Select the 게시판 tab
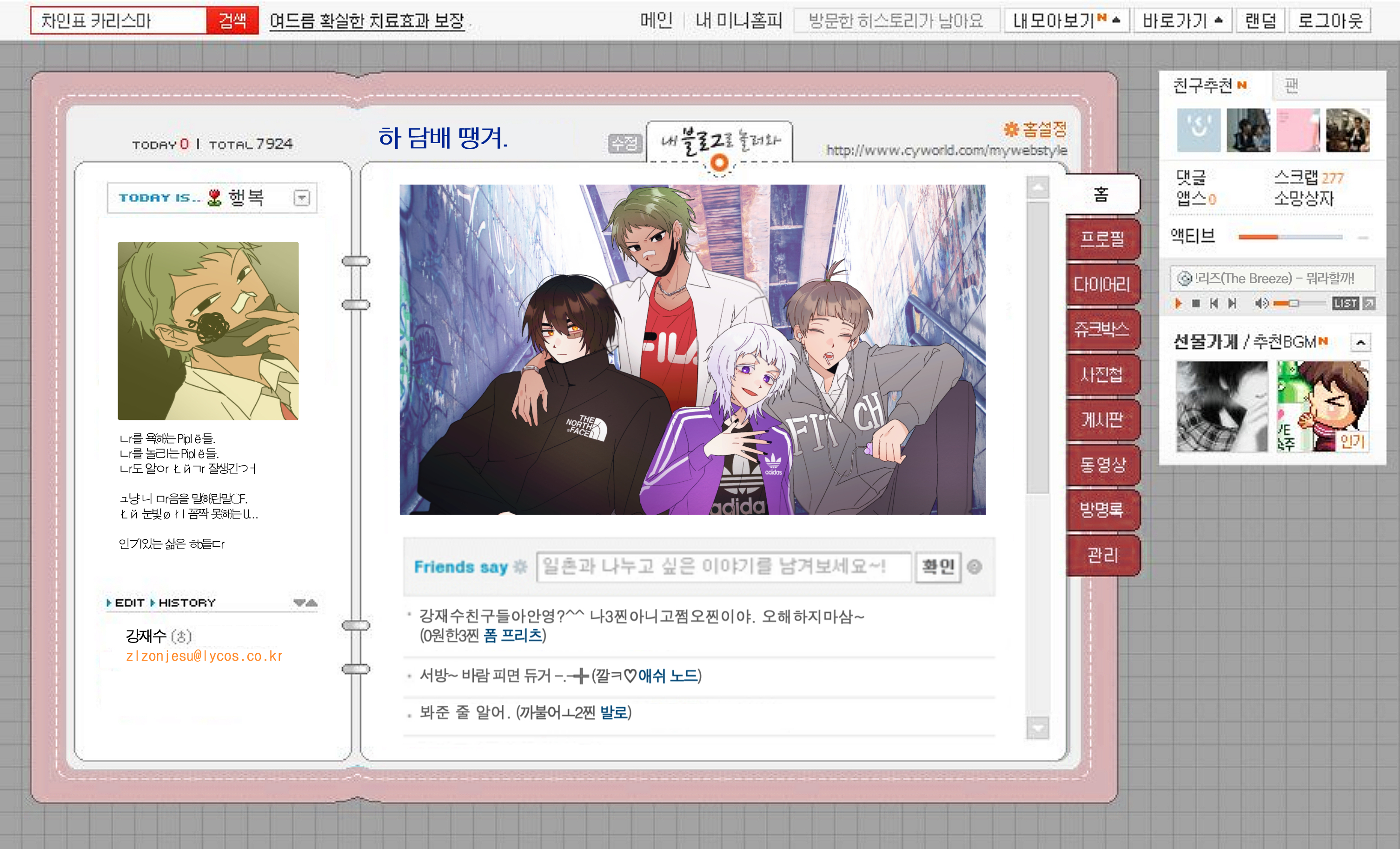 pyautogui.click(x=1103, y=419)
